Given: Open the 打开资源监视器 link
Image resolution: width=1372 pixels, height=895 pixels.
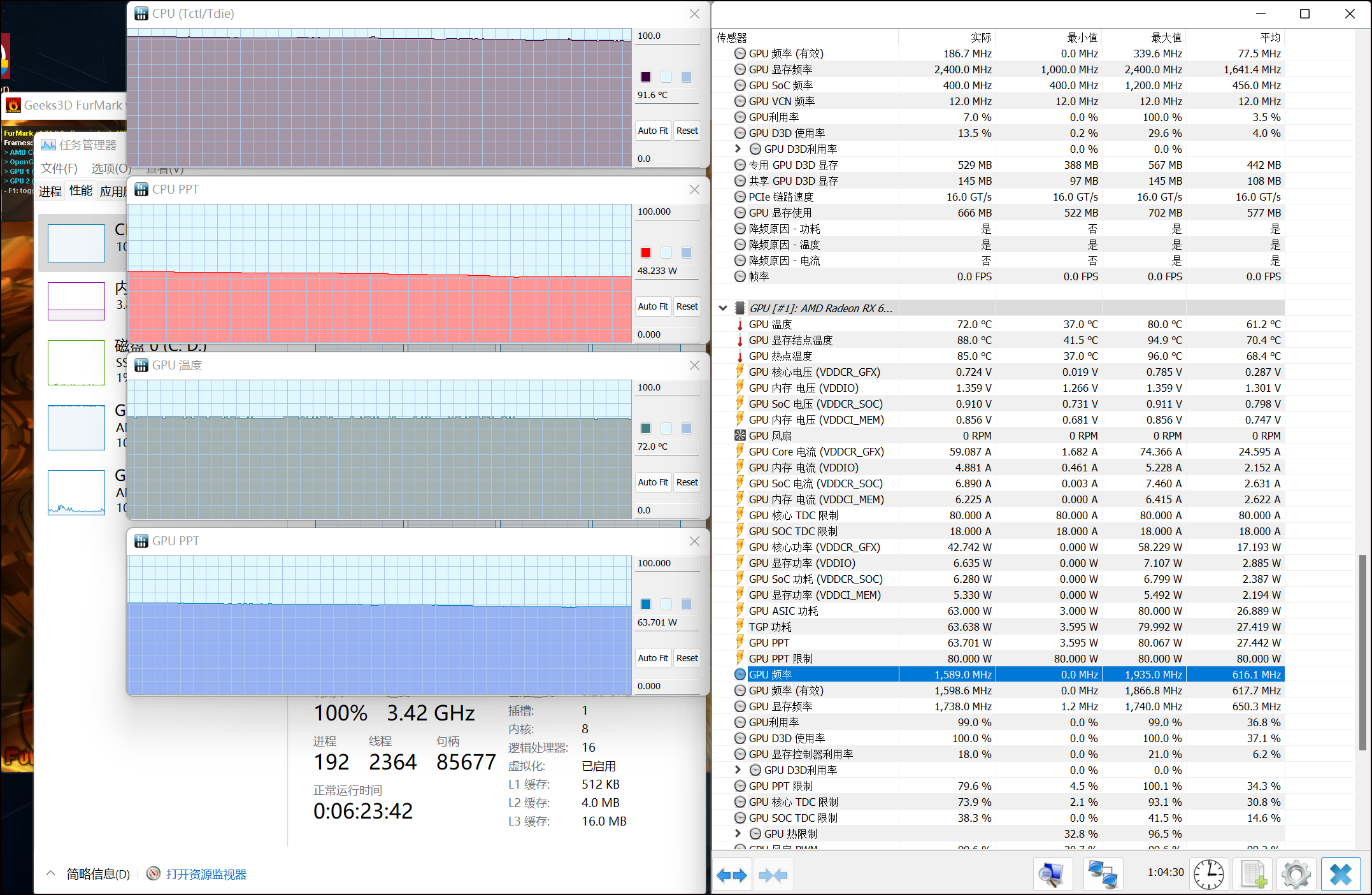Looking at the screenshot, I should [x=206, y=874].
